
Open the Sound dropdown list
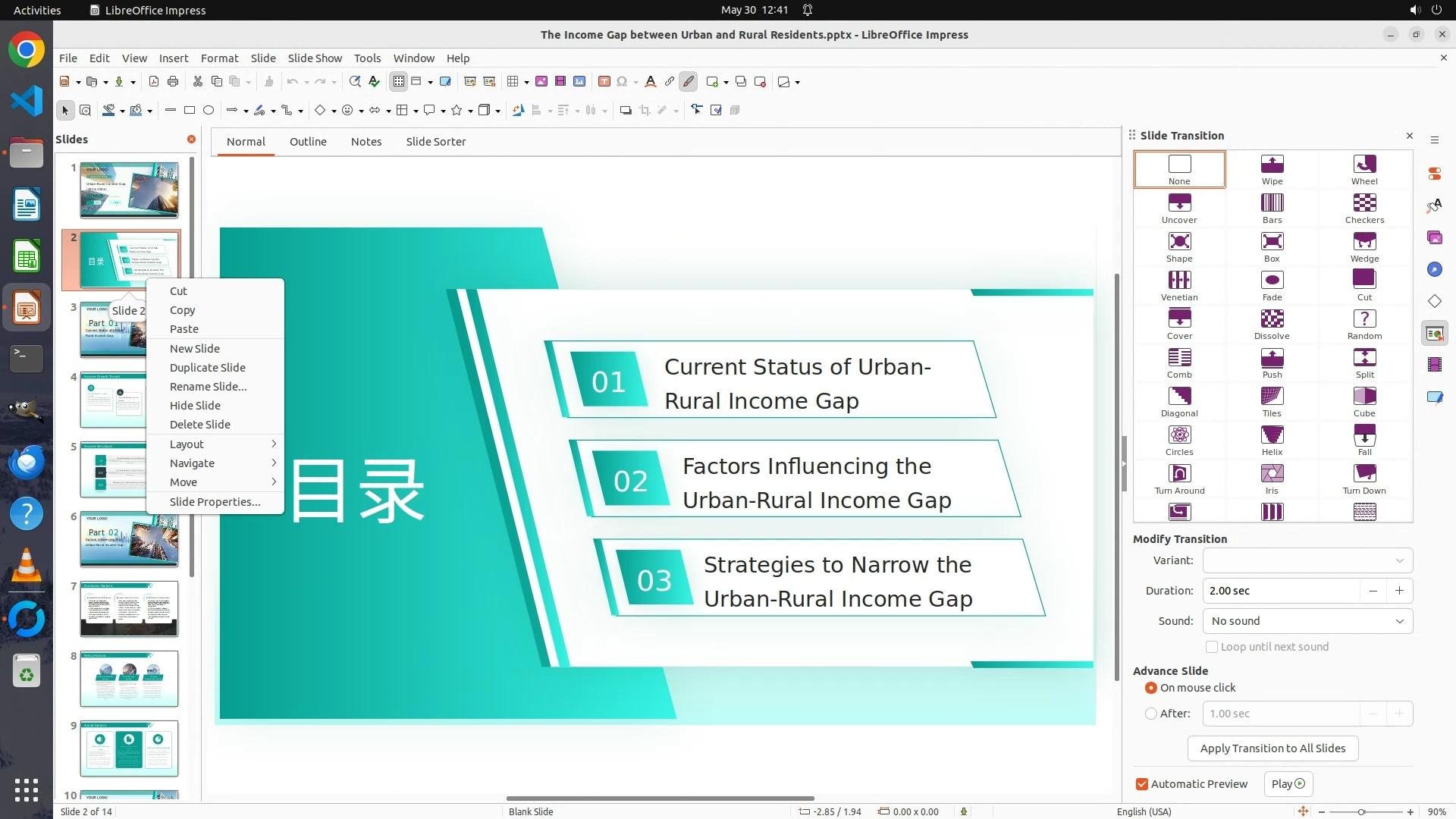click(x=1307, y=621)
